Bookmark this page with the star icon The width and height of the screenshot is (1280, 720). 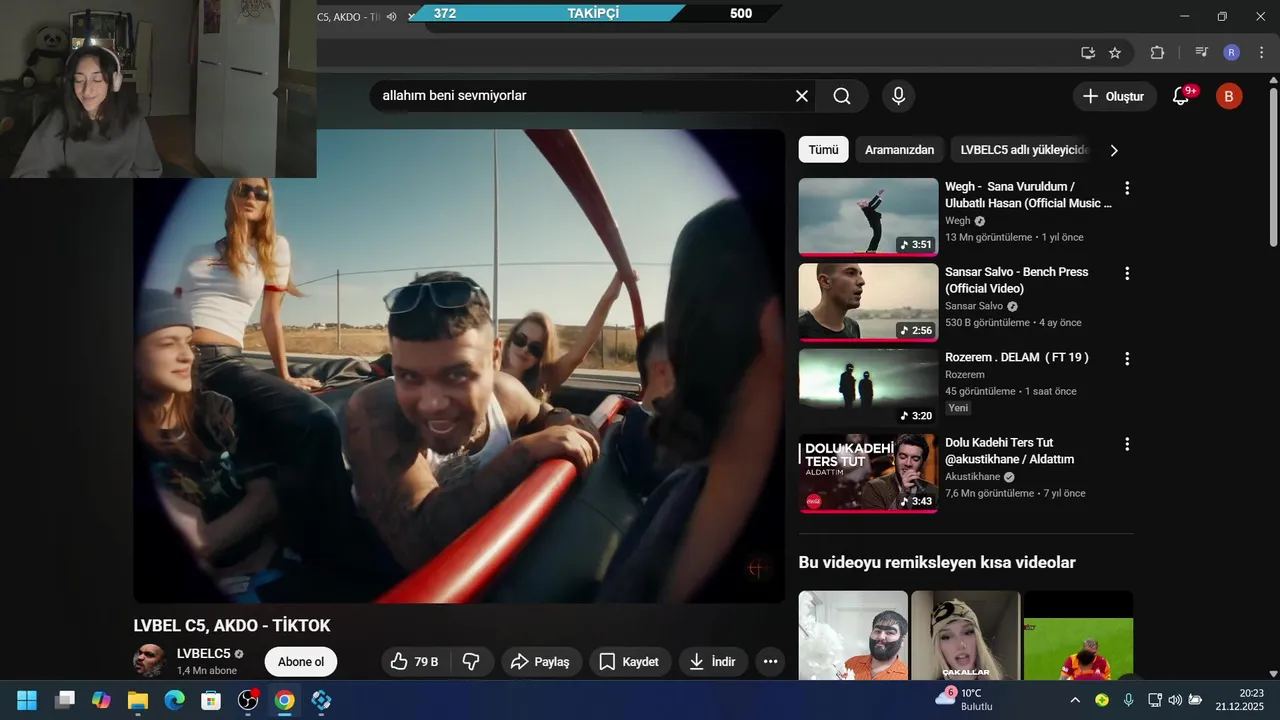click(1115, 53)
